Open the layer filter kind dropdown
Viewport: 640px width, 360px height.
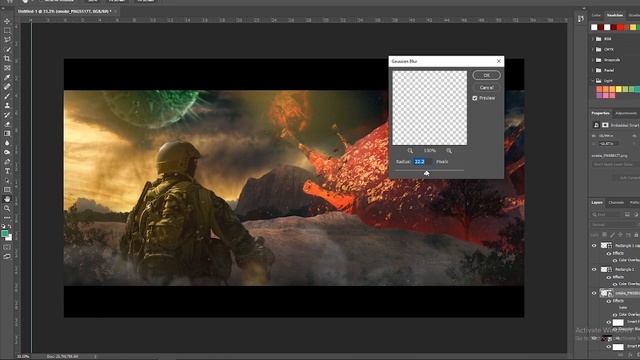click(x=607, y=215)
